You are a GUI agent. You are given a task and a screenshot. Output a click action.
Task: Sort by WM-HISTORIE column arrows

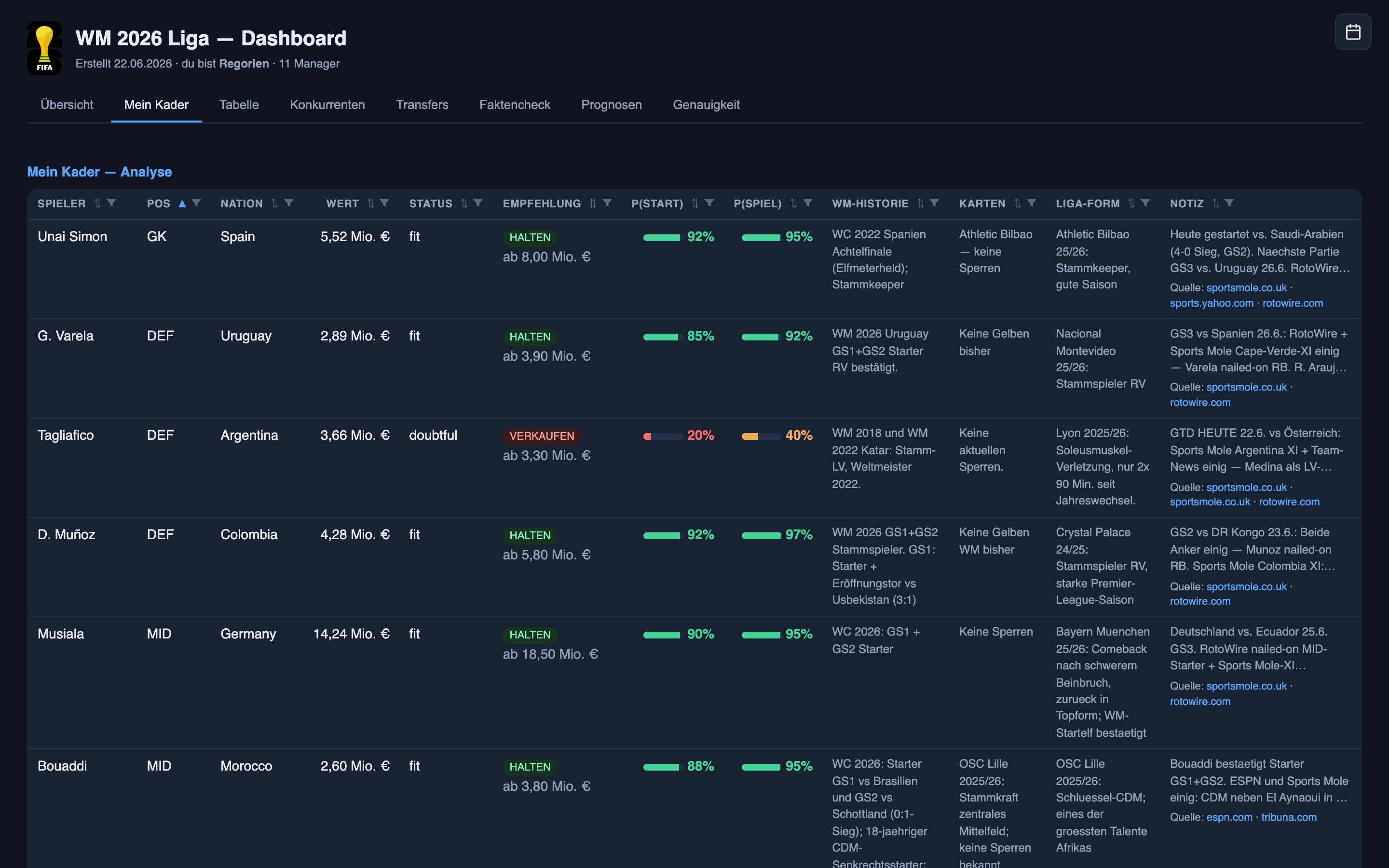[920, 203]
